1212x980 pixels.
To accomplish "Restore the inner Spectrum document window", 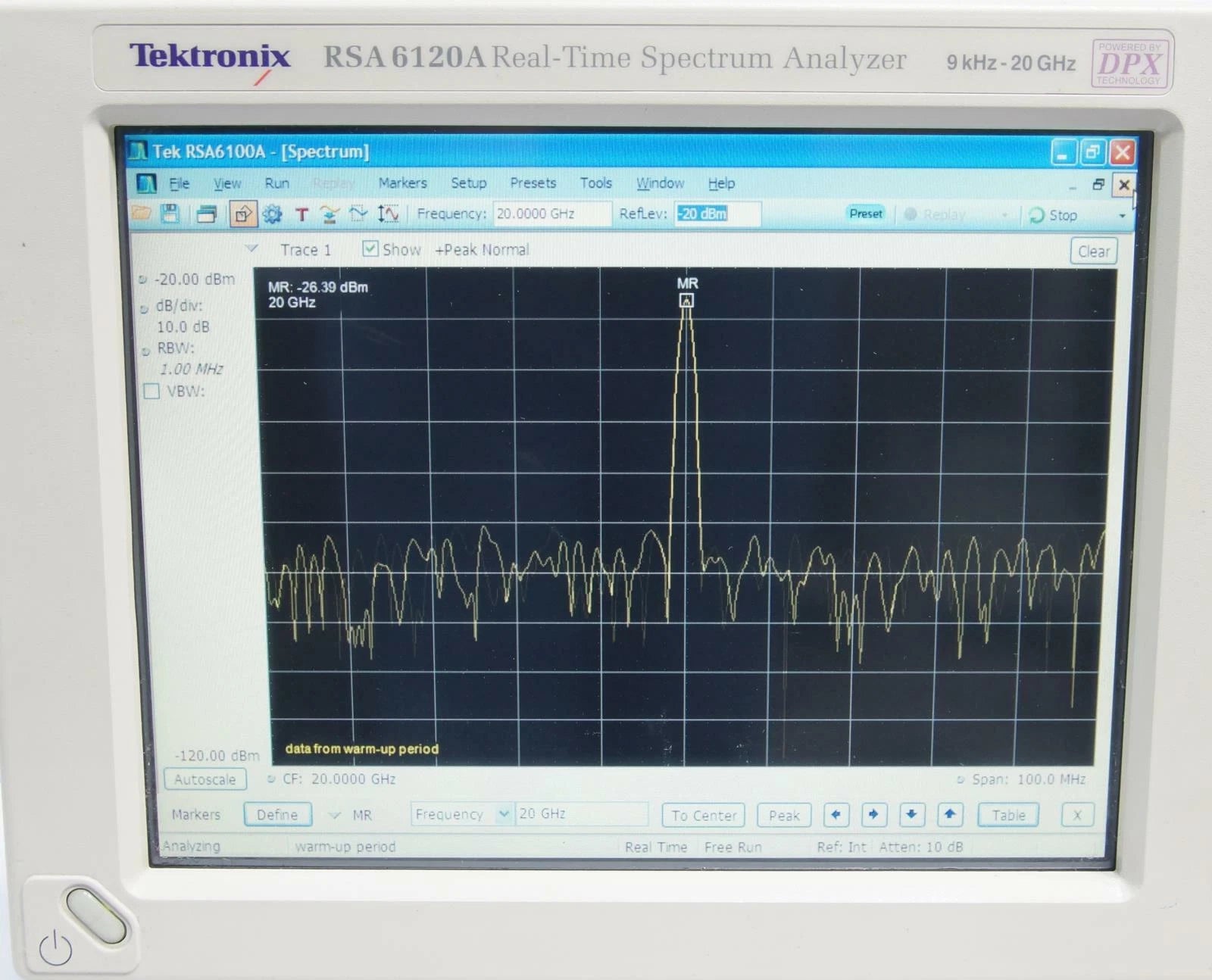I will pyautogui.click(x=1098, y=184).
